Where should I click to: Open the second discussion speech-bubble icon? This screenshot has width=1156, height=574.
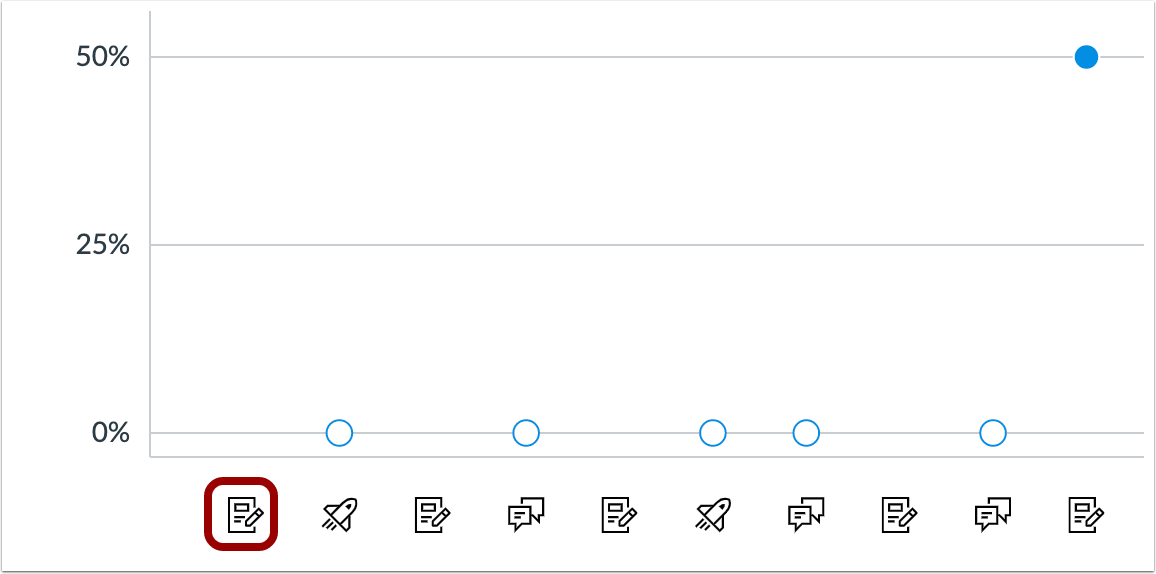[x=806, y=514]
